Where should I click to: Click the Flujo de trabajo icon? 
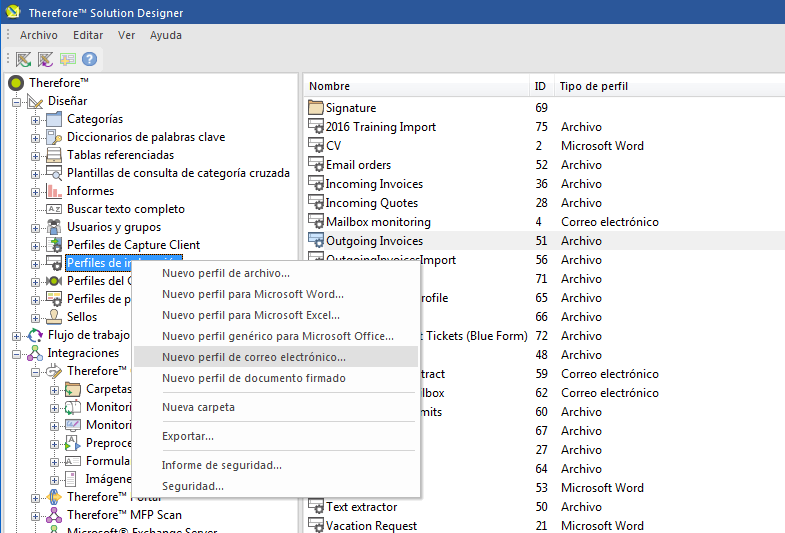click(x=35, y=335)
